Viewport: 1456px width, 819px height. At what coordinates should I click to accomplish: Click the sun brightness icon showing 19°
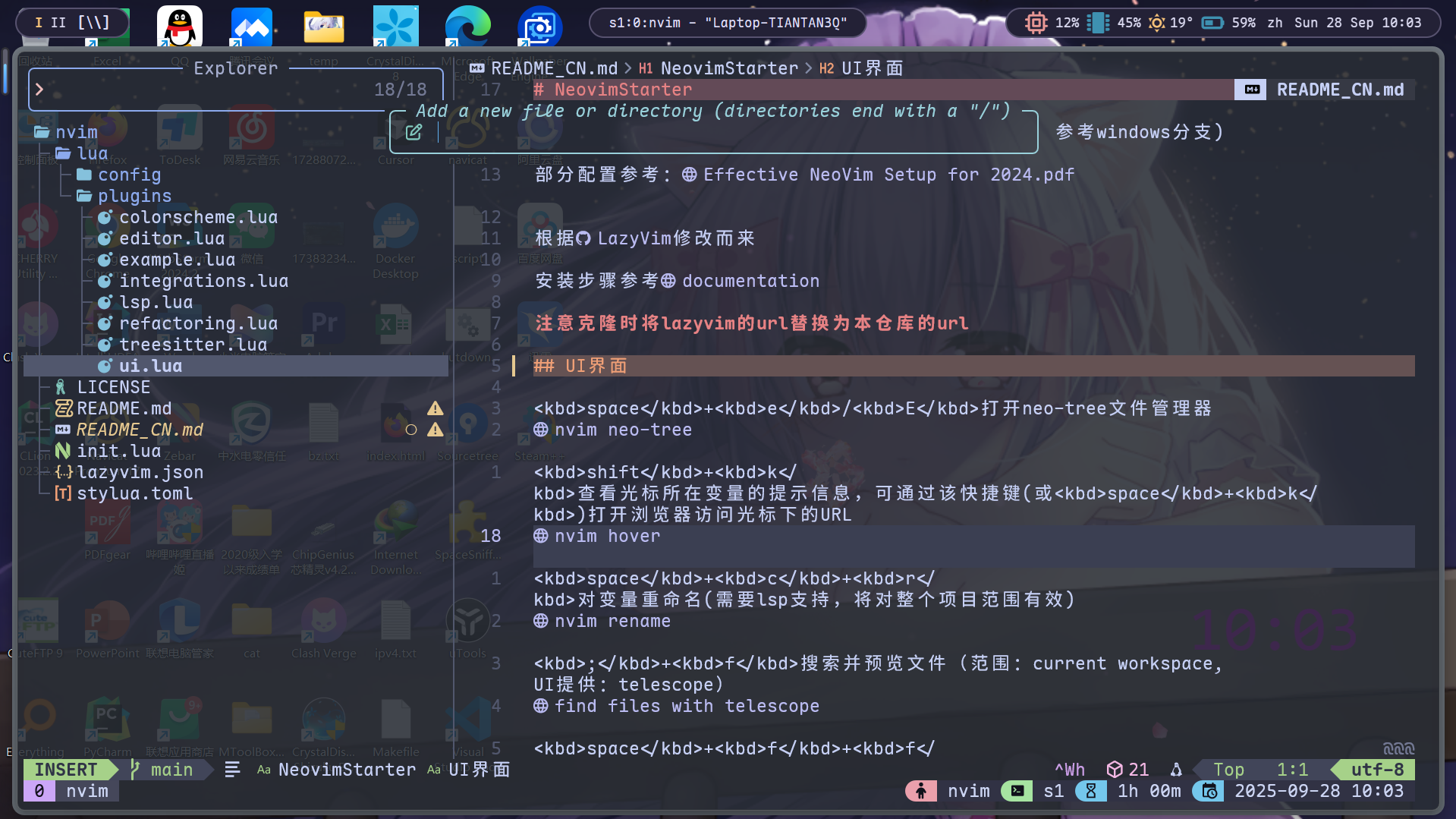(x=1156, y=23)
